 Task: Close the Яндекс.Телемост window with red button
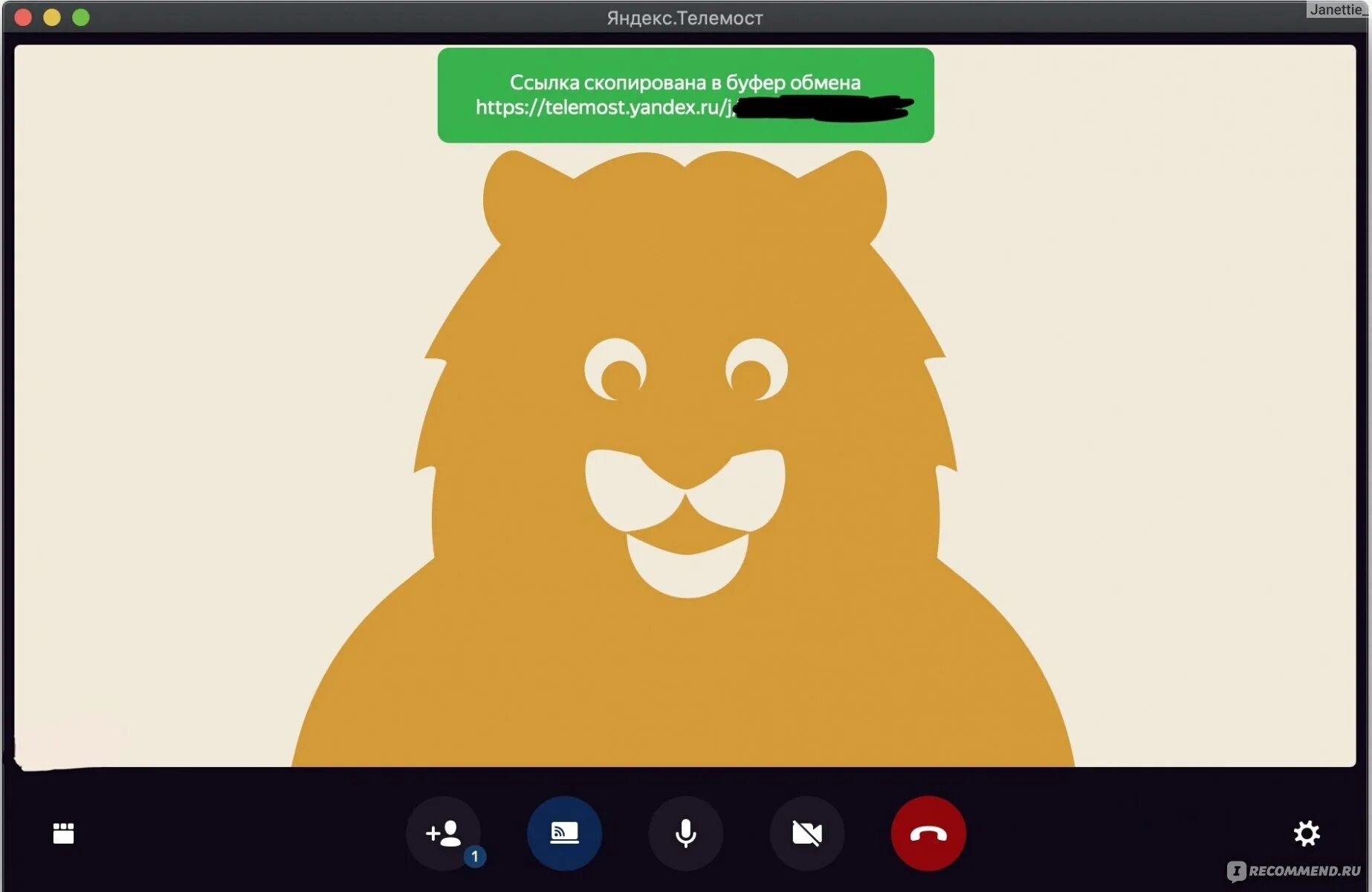23,17
